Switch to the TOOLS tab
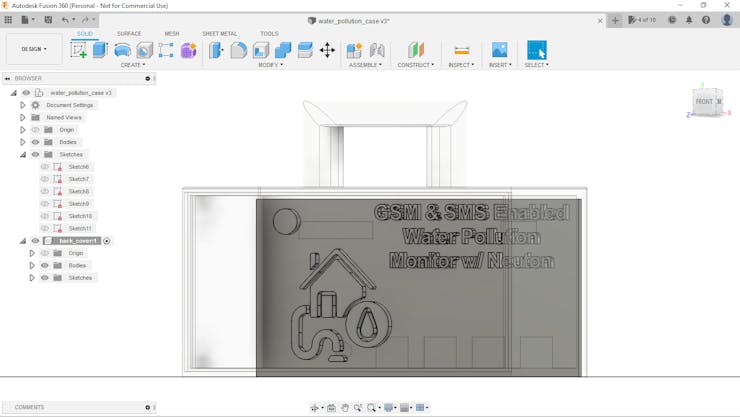 pos(269,33)
